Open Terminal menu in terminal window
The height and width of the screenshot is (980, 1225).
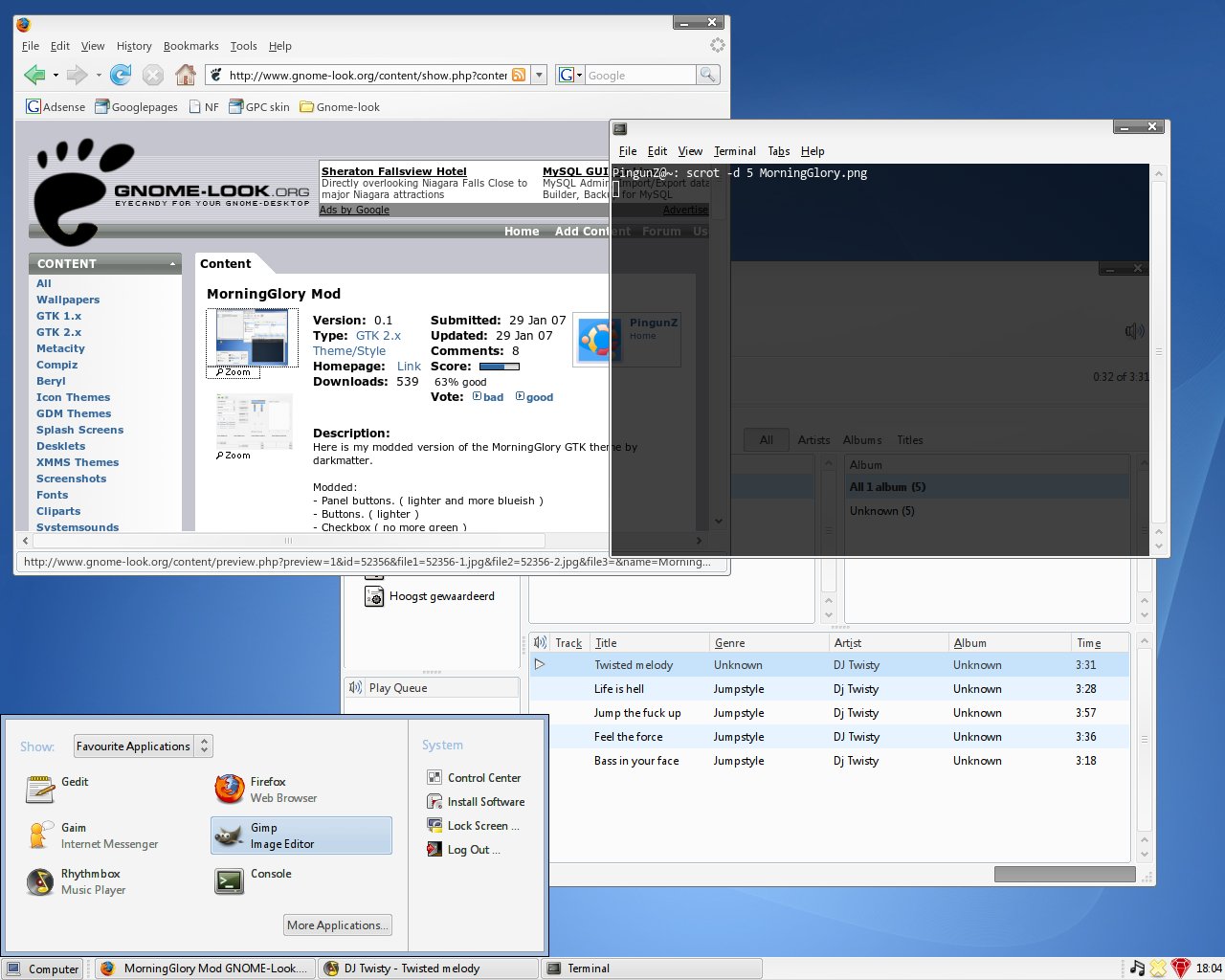pyautogui.click(x=734, y=151)
